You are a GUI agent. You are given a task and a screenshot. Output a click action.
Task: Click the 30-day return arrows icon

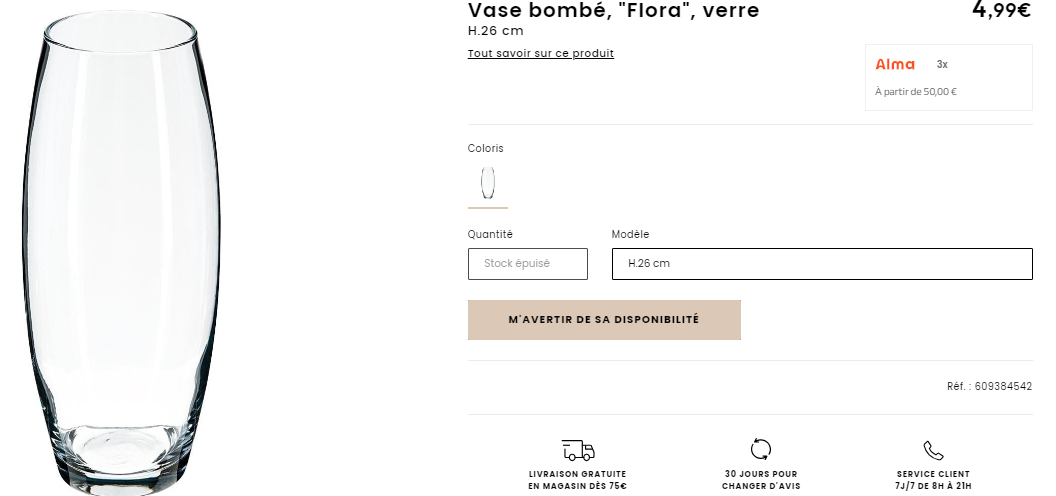click(x=760, y=450)
